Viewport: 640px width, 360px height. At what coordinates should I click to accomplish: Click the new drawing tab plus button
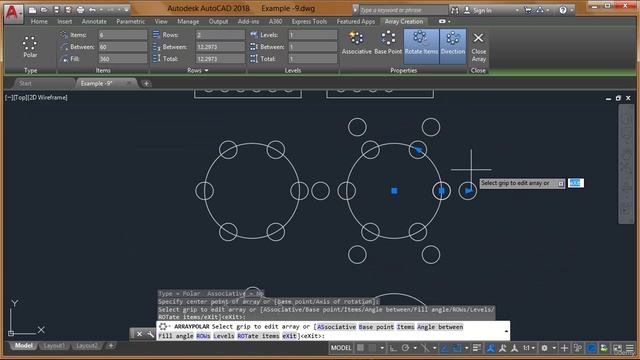click(x=146, y=84)
